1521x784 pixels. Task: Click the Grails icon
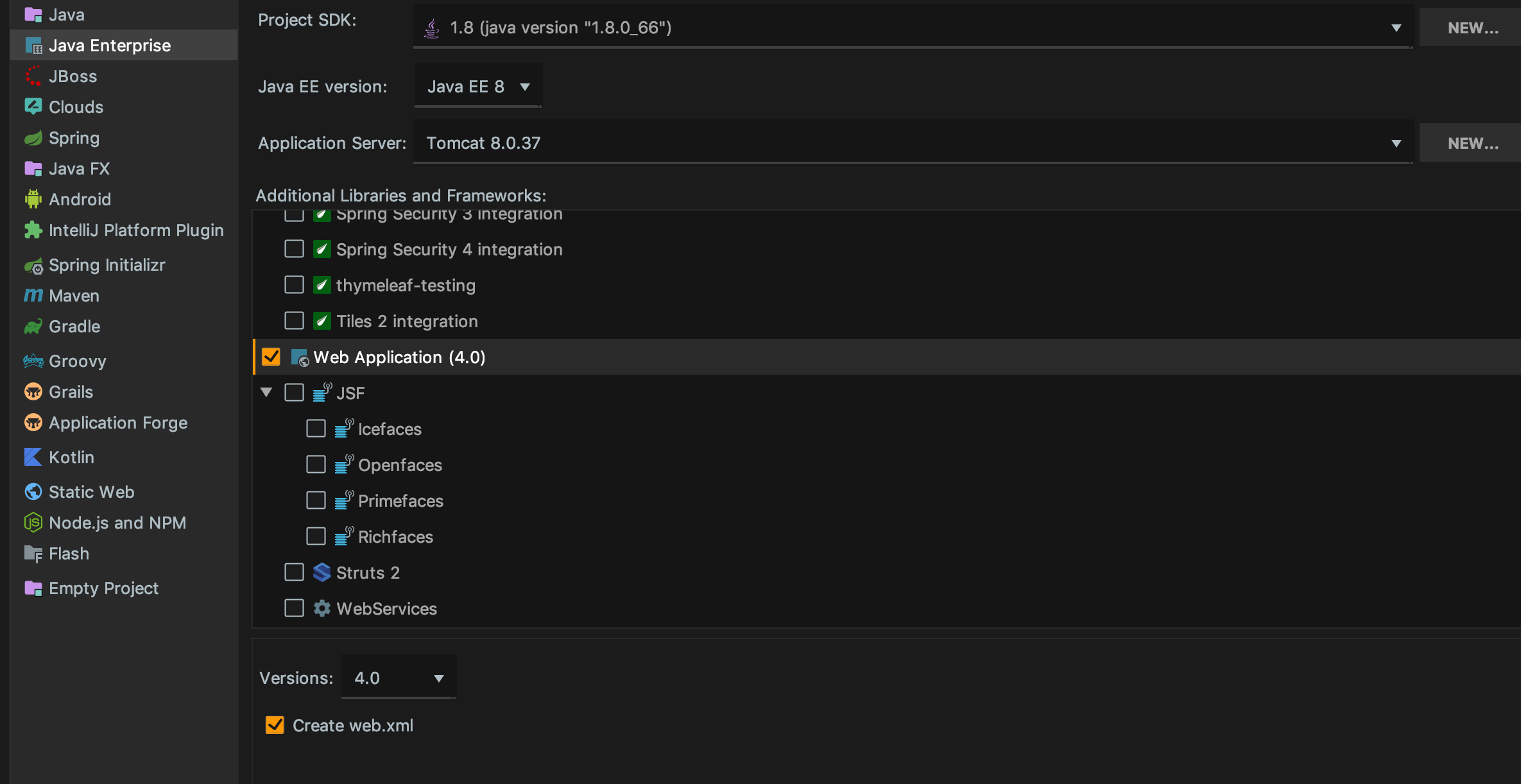click(x=33, y=391)
